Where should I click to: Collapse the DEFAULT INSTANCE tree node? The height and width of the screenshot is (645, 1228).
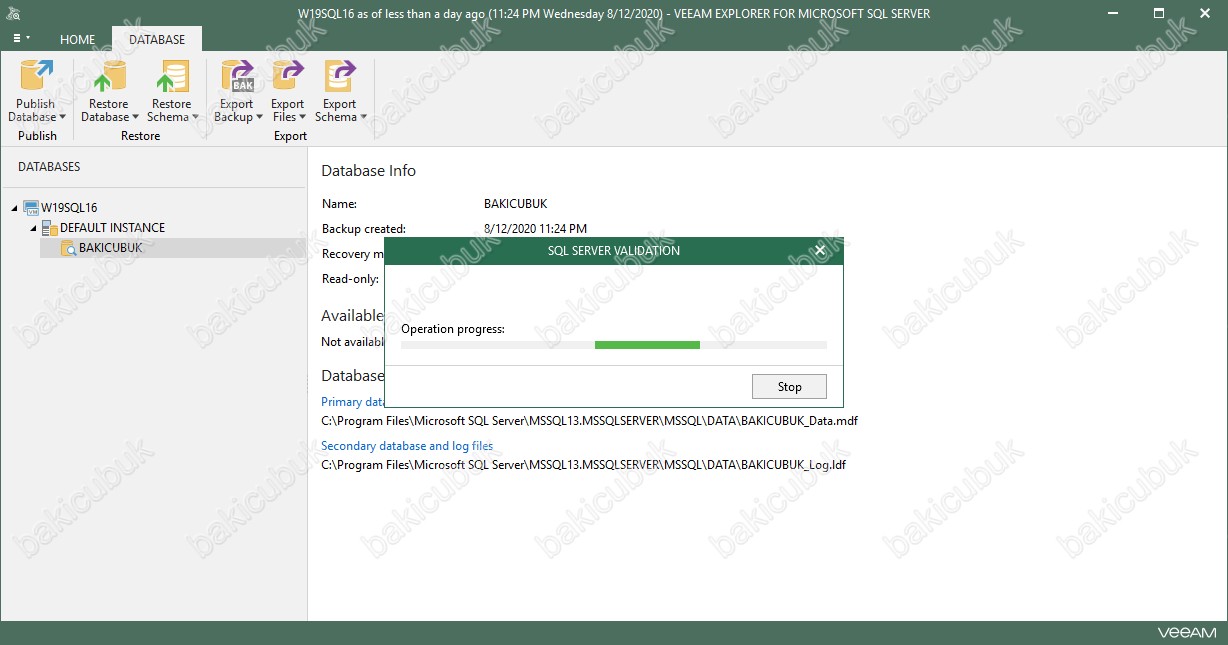click(x=33, y=228)
